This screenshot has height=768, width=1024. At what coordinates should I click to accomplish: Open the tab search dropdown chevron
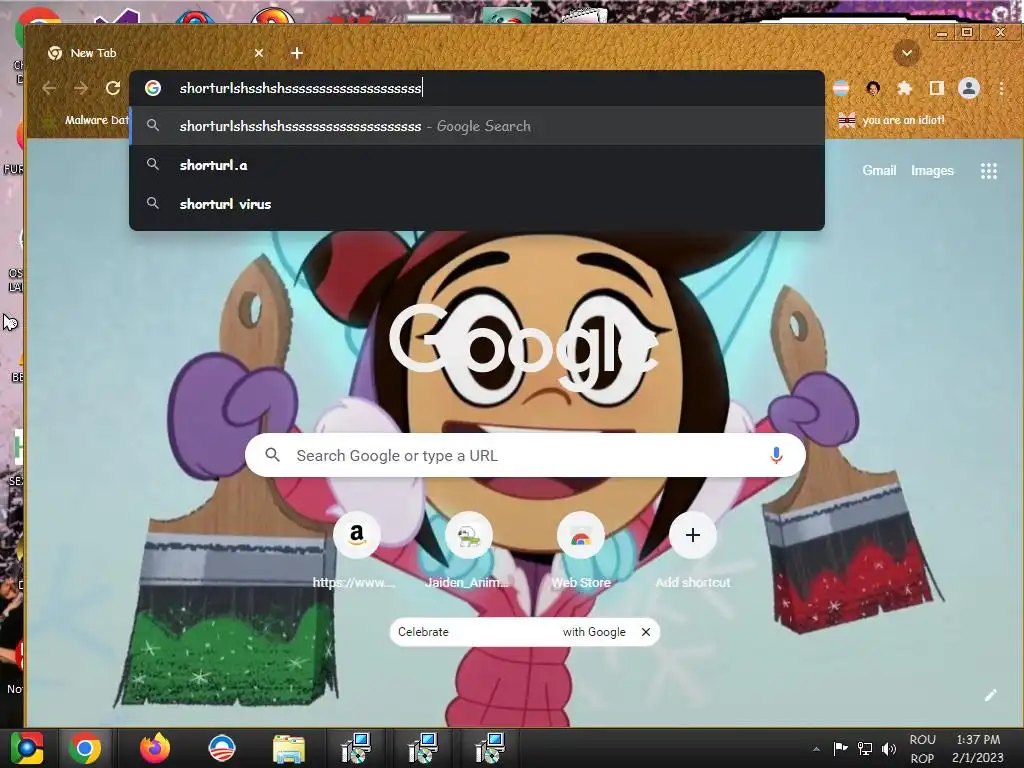tap(906, 53)
